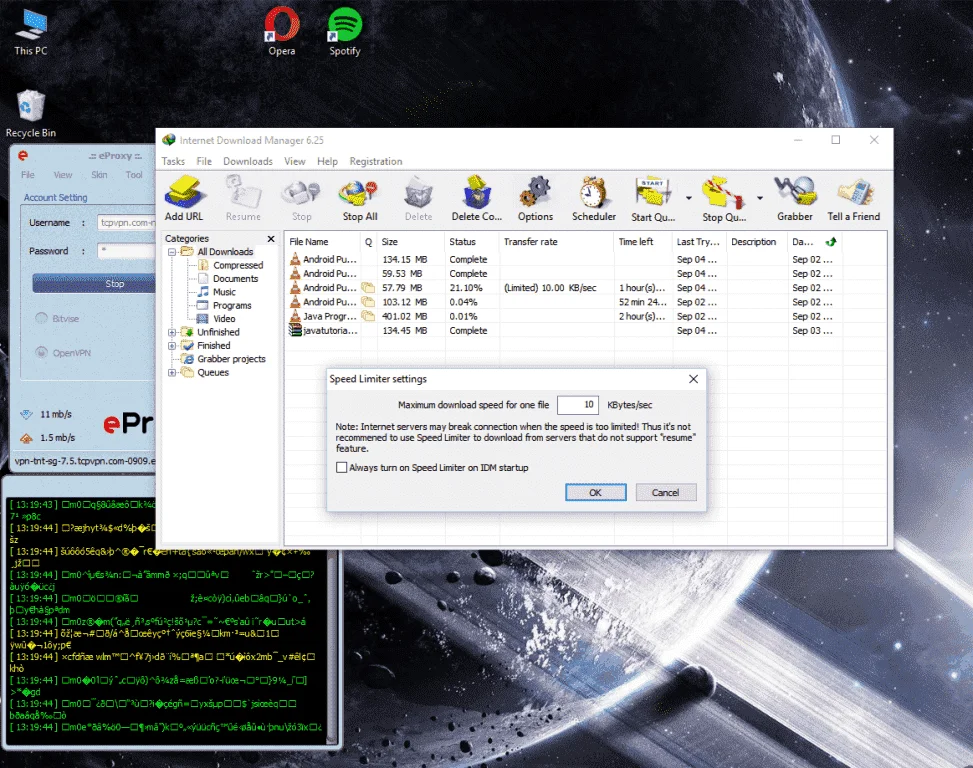Select Programs category in tree

tap(232, 305)
